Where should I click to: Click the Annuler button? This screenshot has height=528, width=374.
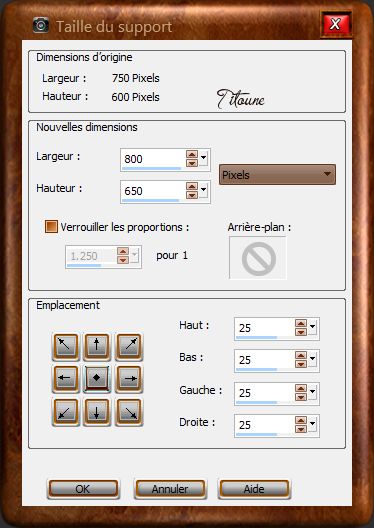tap(170, 489)
